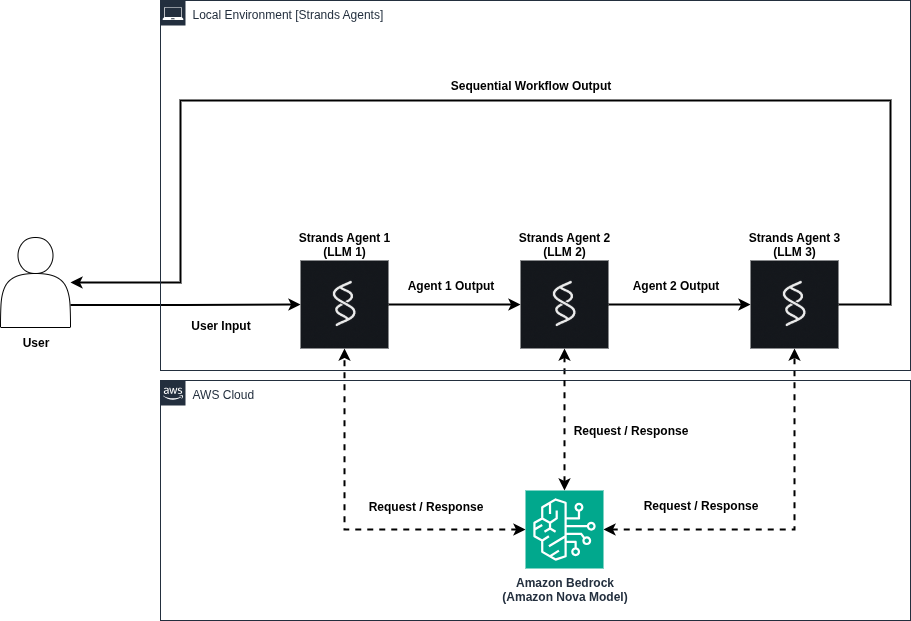Click the laptop Local Environment icon
911x621 pixels.
(x=173, y=13)
